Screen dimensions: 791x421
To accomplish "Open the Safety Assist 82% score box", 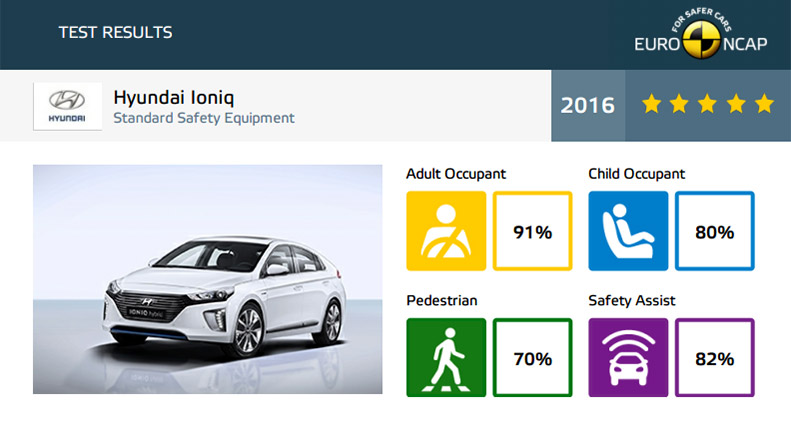I will (714, 357).
